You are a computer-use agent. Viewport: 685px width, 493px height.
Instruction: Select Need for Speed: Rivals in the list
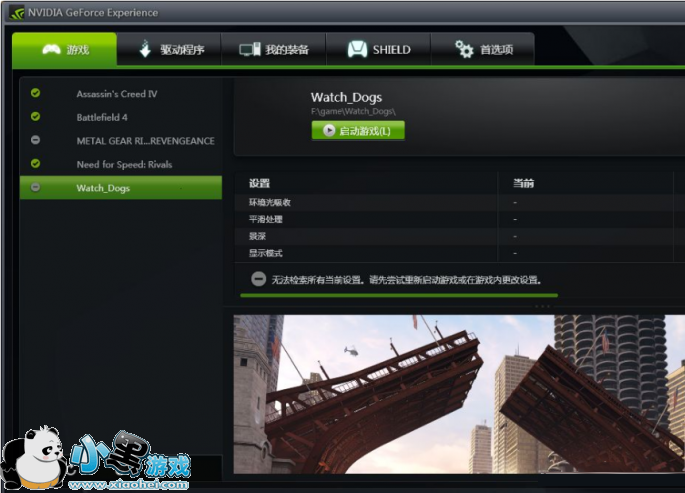pyautogui.click(x=121, y=164)
